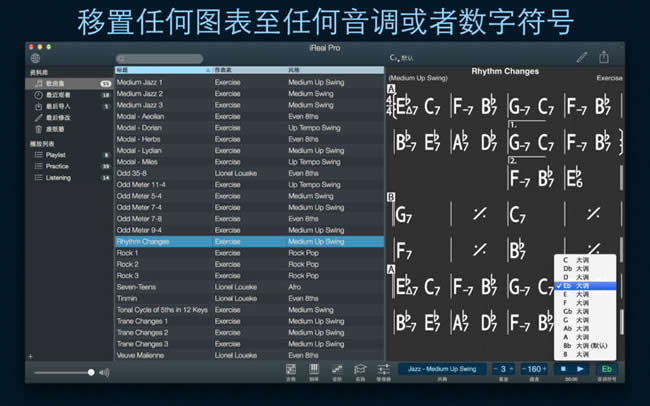Choose Db major in the key menu

(585, 269)
